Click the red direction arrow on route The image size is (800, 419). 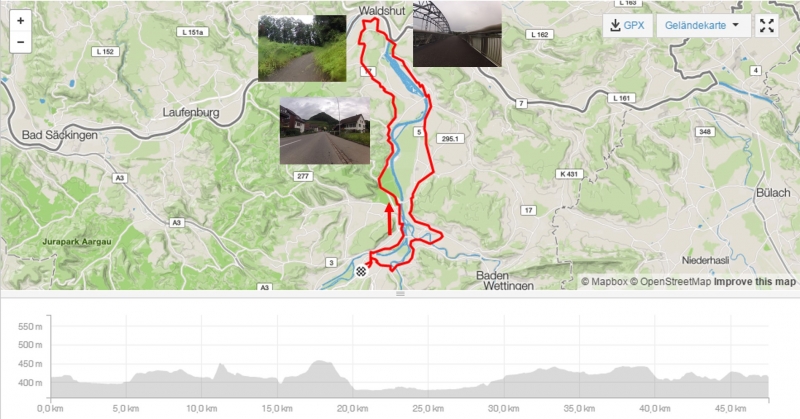tap(390, 219)
